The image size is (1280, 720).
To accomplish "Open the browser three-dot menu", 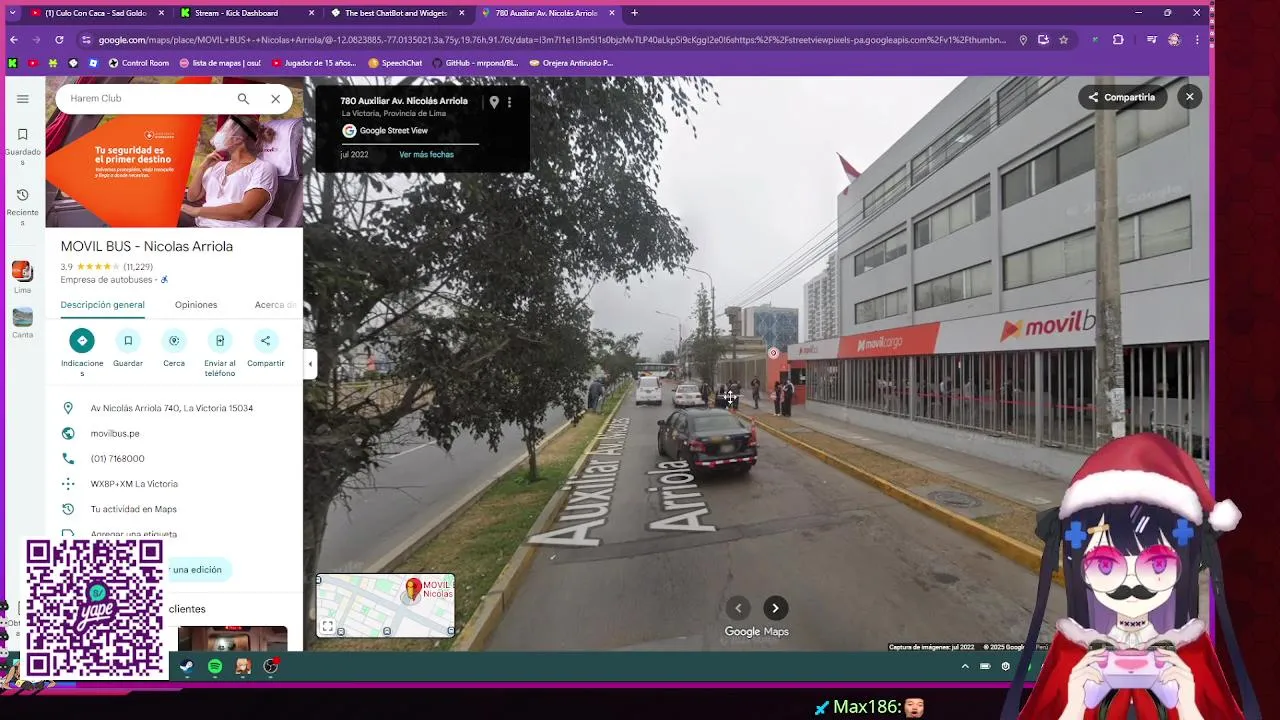I will click(x=1197, y=40).
